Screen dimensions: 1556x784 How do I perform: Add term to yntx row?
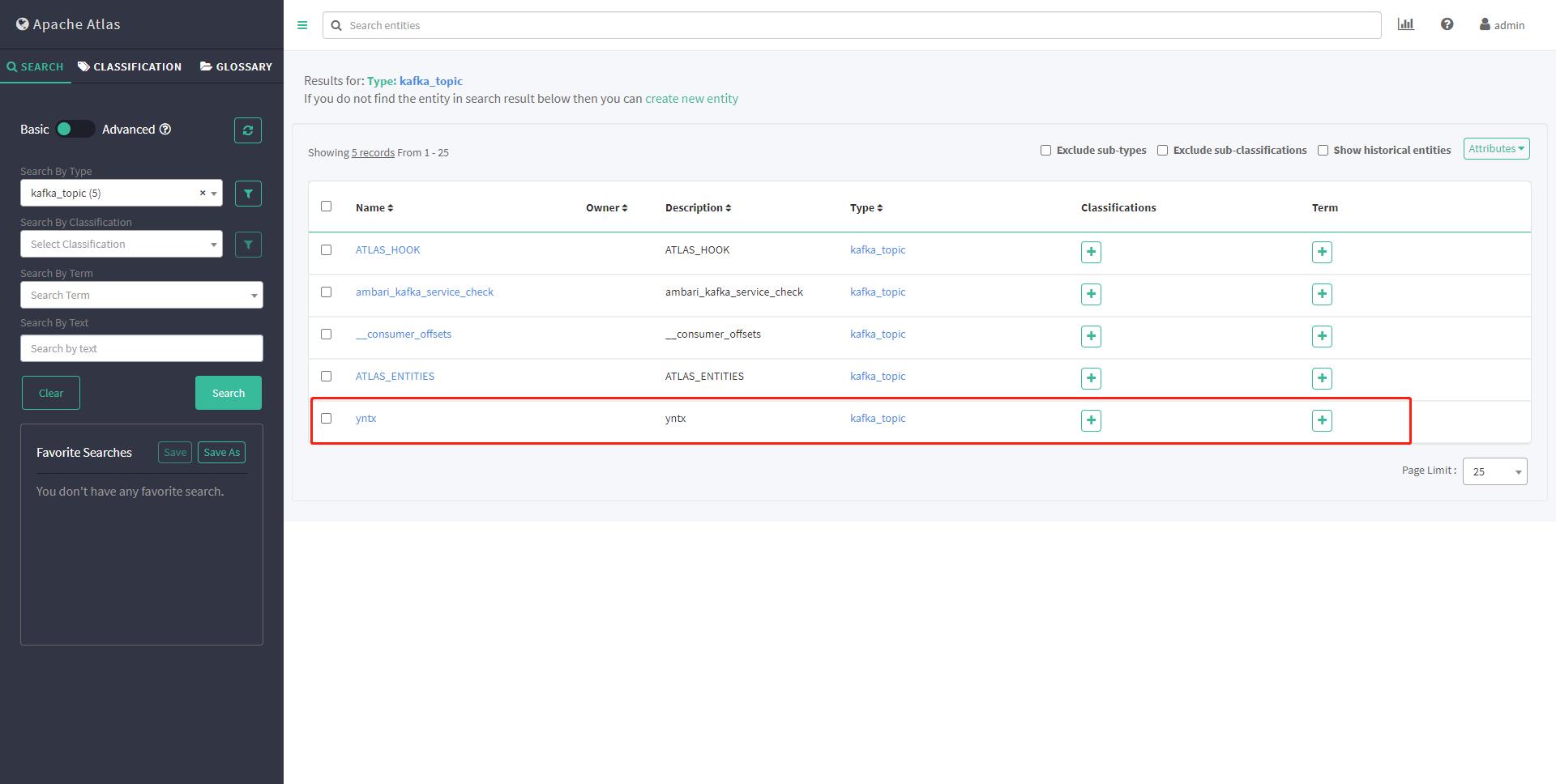pos(1322,420)
